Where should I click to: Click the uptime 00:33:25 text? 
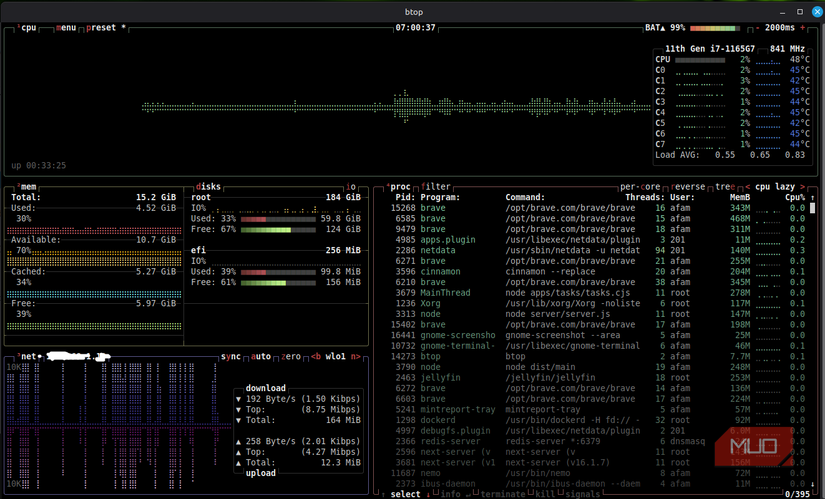pos(39,165)
